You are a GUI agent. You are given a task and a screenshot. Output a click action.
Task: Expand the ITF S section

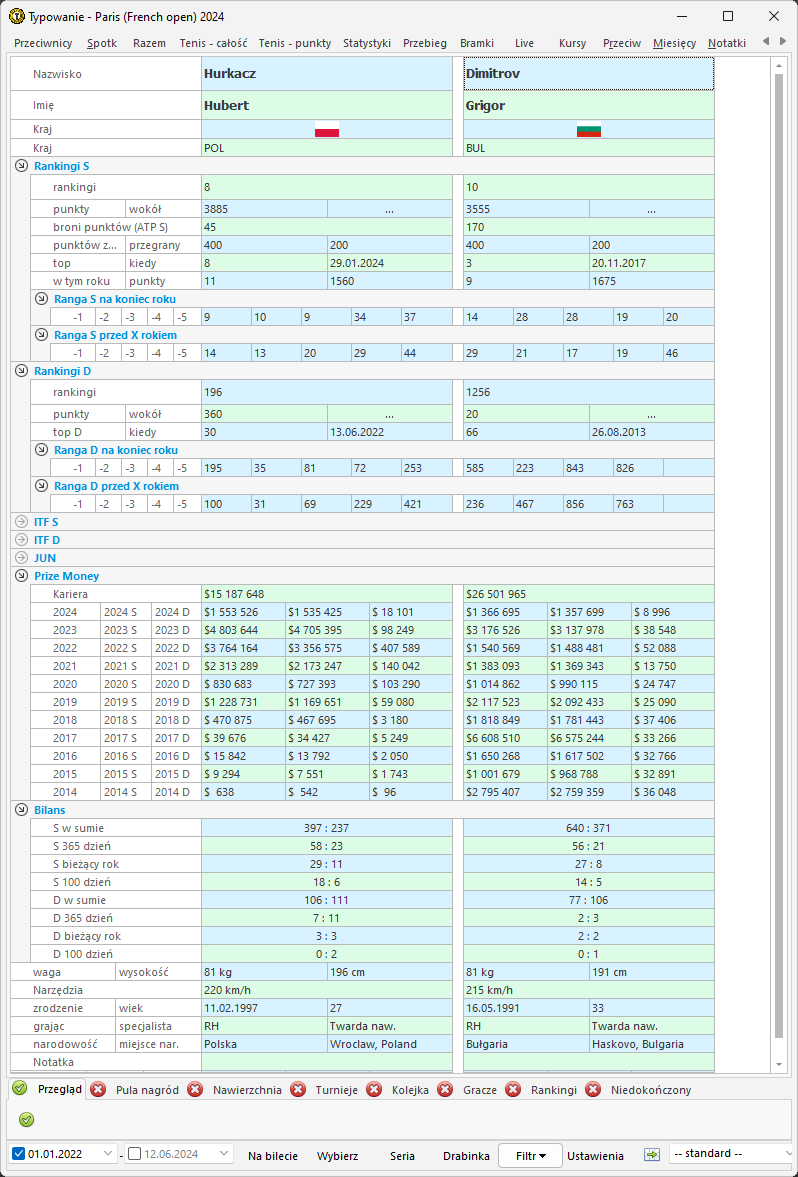(22, 521)
